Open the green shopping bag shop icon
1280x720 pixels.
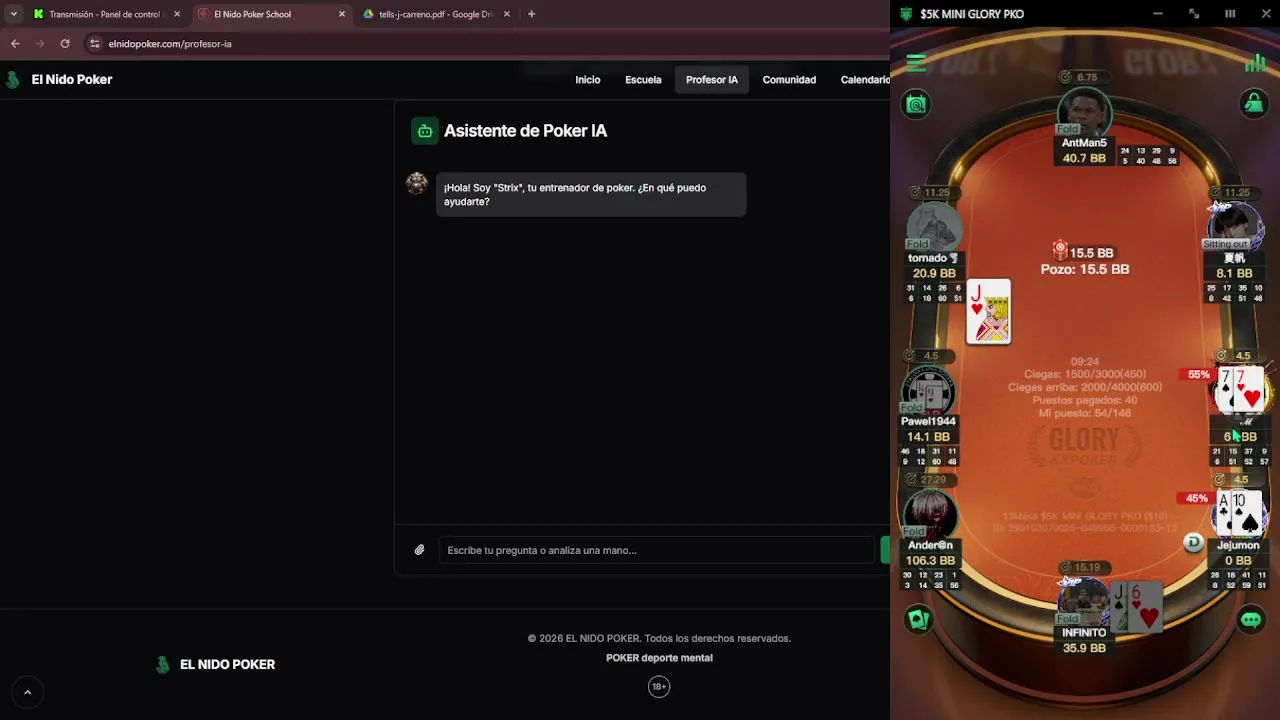point(1253,103)
